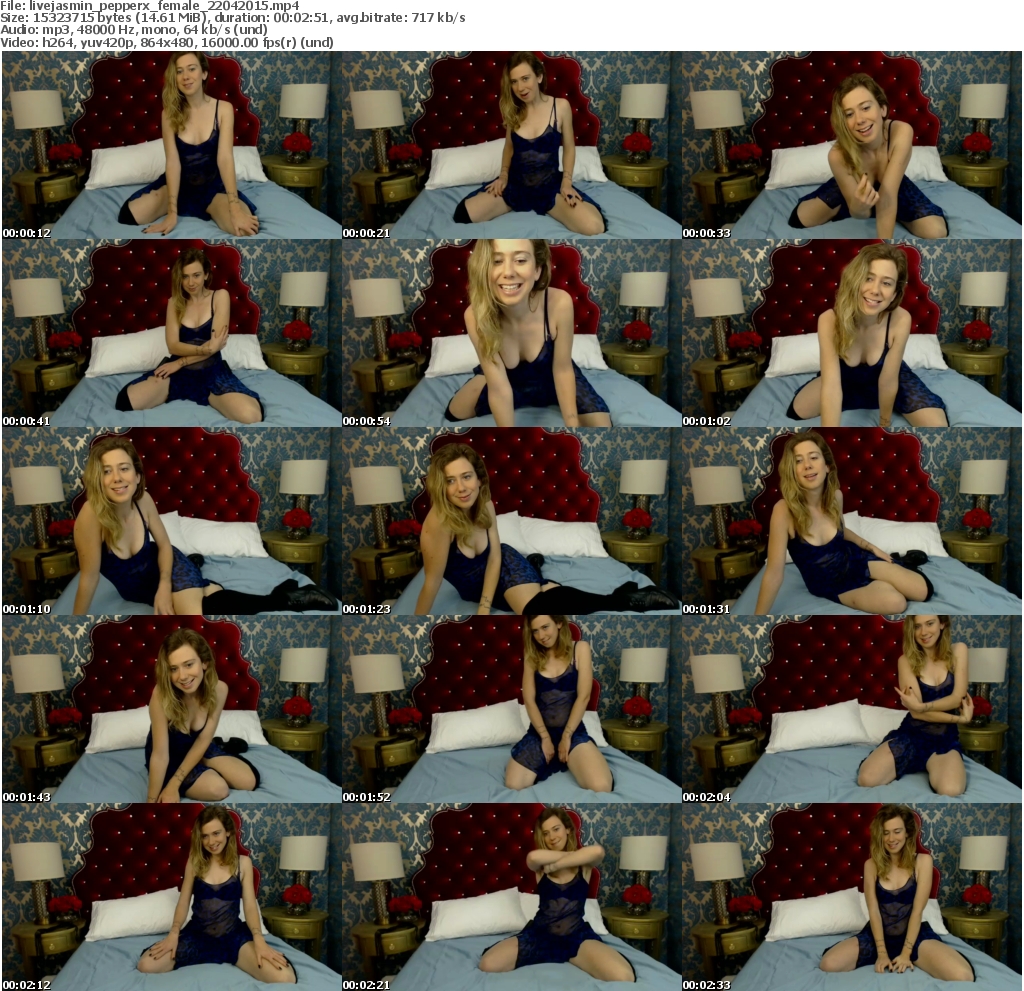Pick the frame stamped 00:01:43
Image resolution: width=1024 pixels, height=991 pixels.
(x=171, y=709)
